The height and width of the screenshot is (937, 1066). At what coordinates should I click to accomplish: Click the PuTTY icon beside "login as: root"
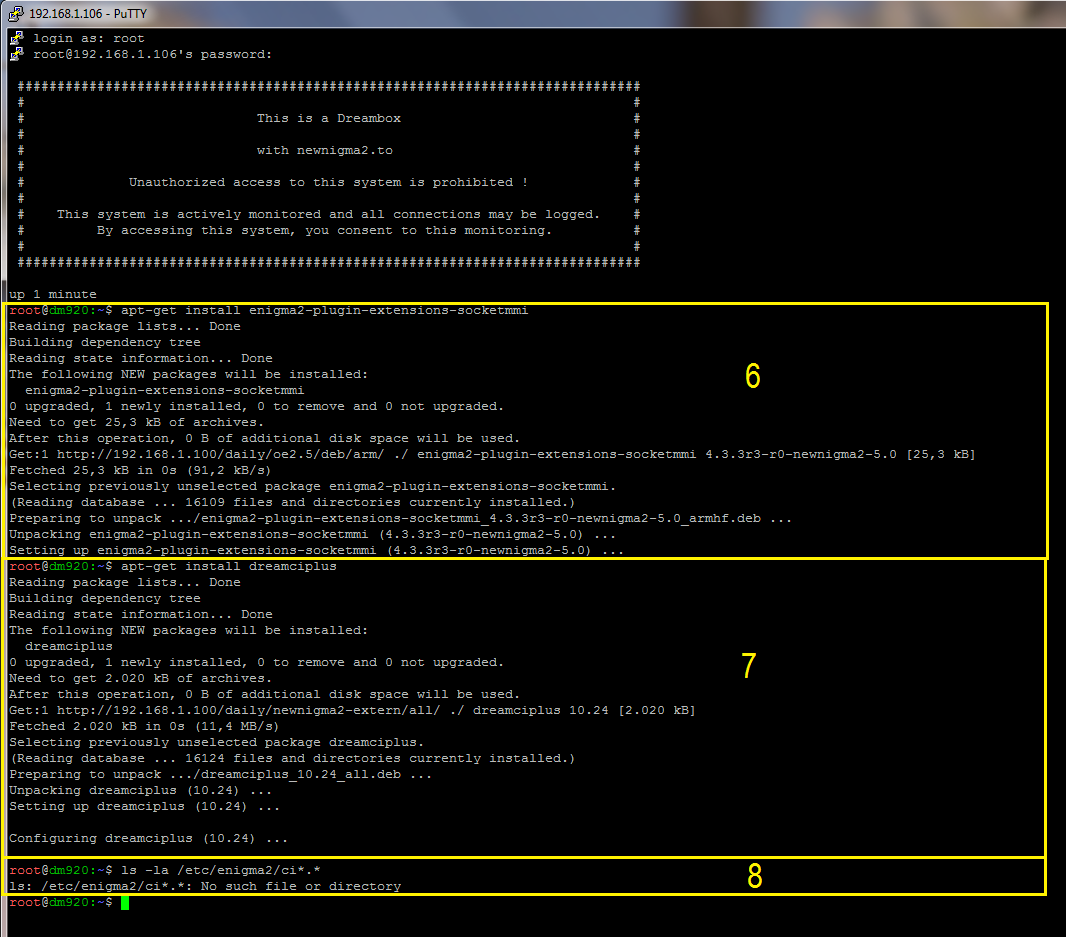(x=16, y=38)
